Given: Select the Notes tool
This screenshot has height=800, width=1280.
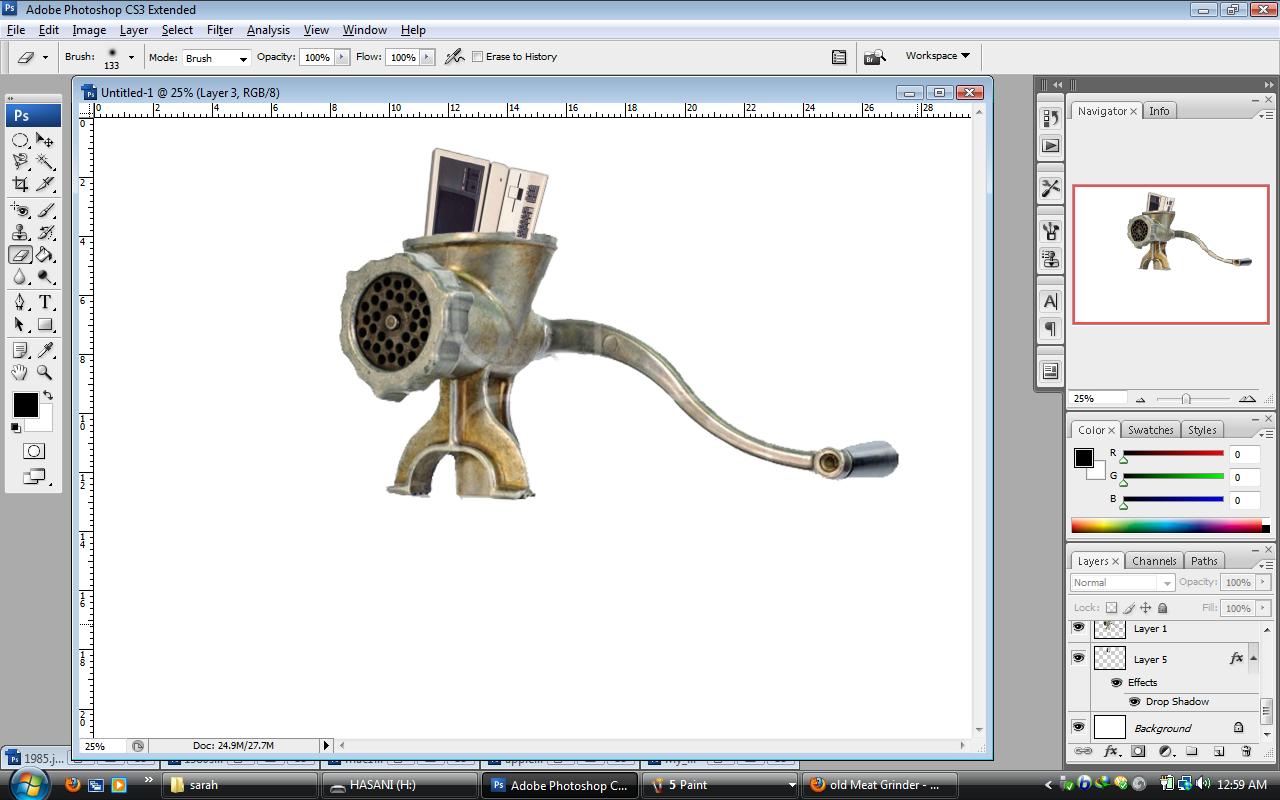Looking at the screenshot, I should (20, 350).
